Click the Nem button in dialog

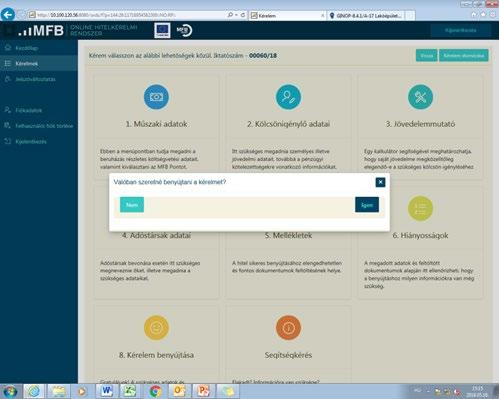tap(132, 205)
